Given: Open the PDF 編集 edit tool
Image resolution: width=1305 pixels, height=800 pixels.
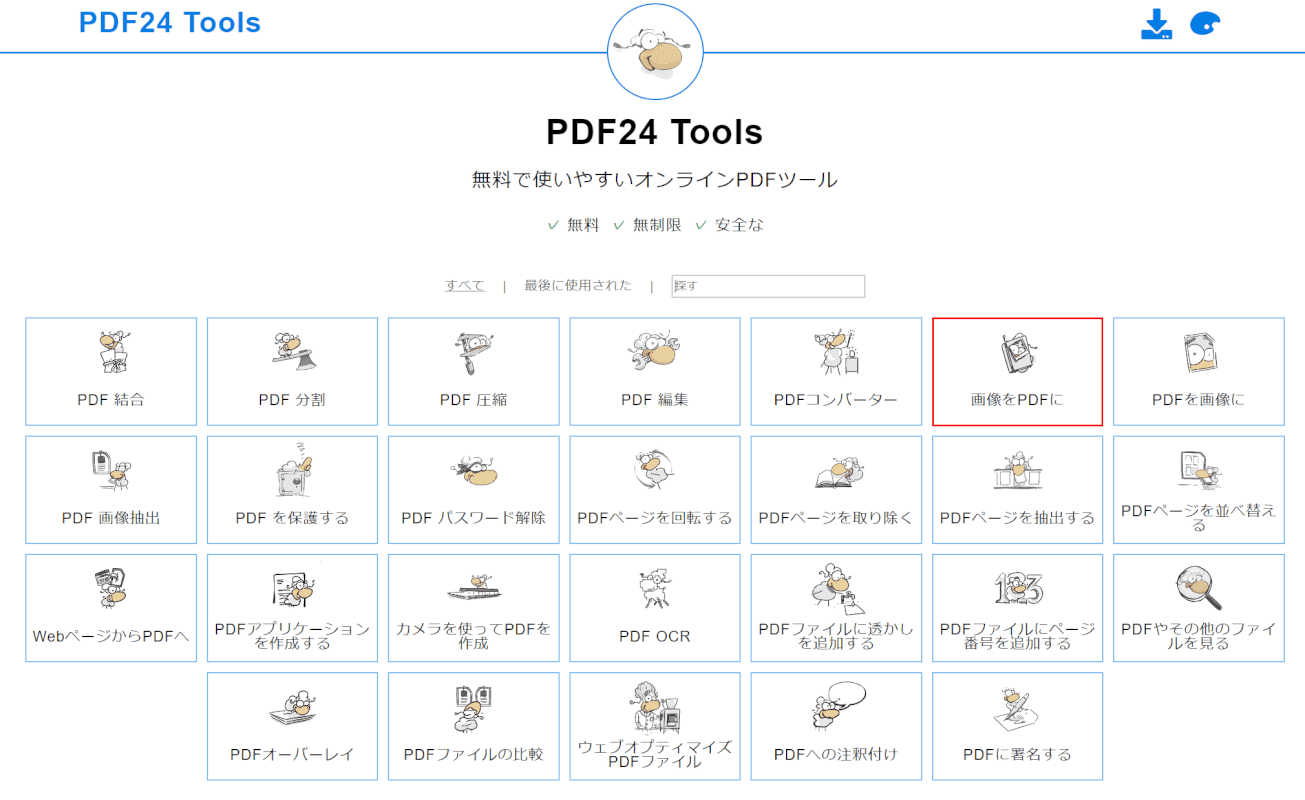Looking at the screenshot, I should (x=655, y=372).
